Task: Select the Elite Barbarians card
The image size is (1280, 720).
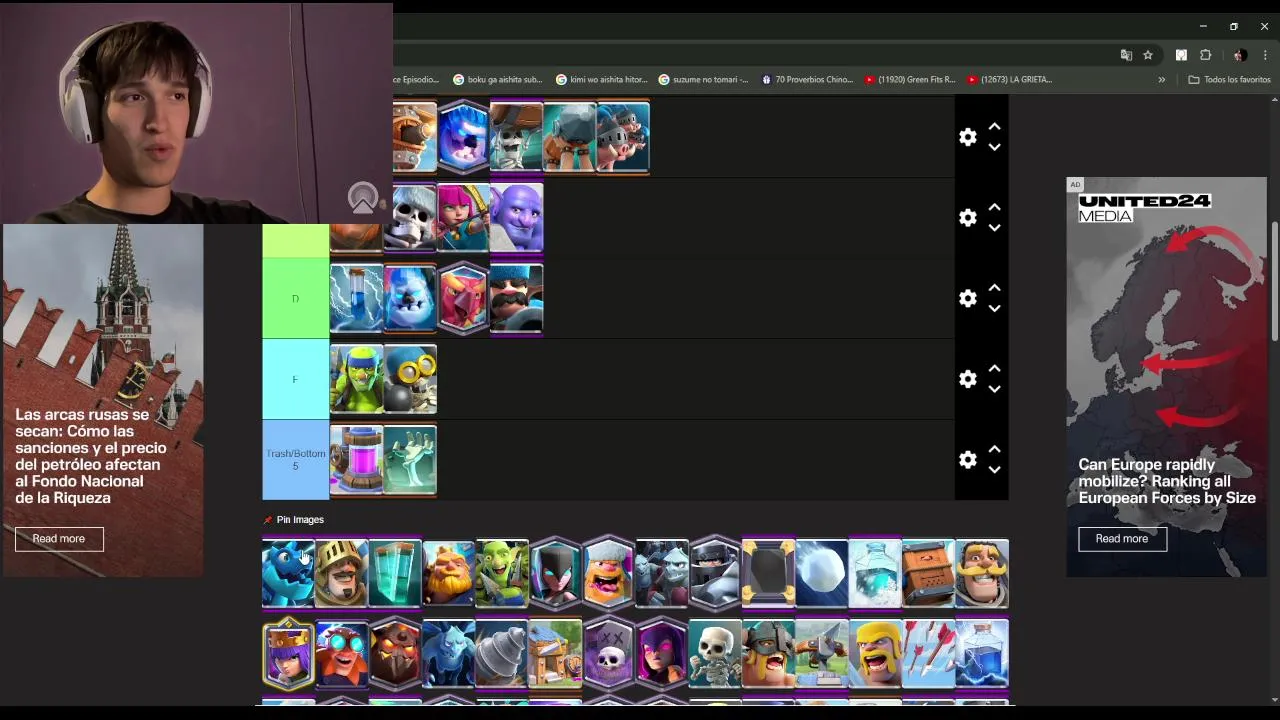Action: click(768, 653)
